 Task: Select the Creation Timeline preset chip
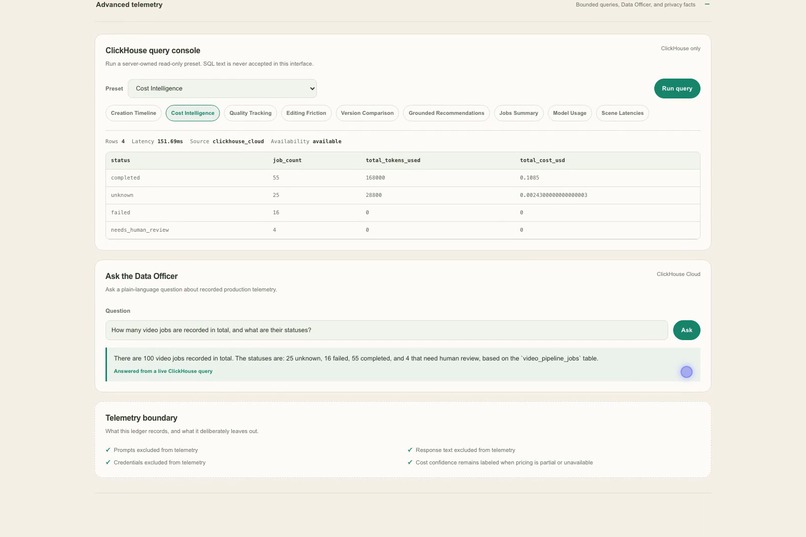click(x=133, y=113)
